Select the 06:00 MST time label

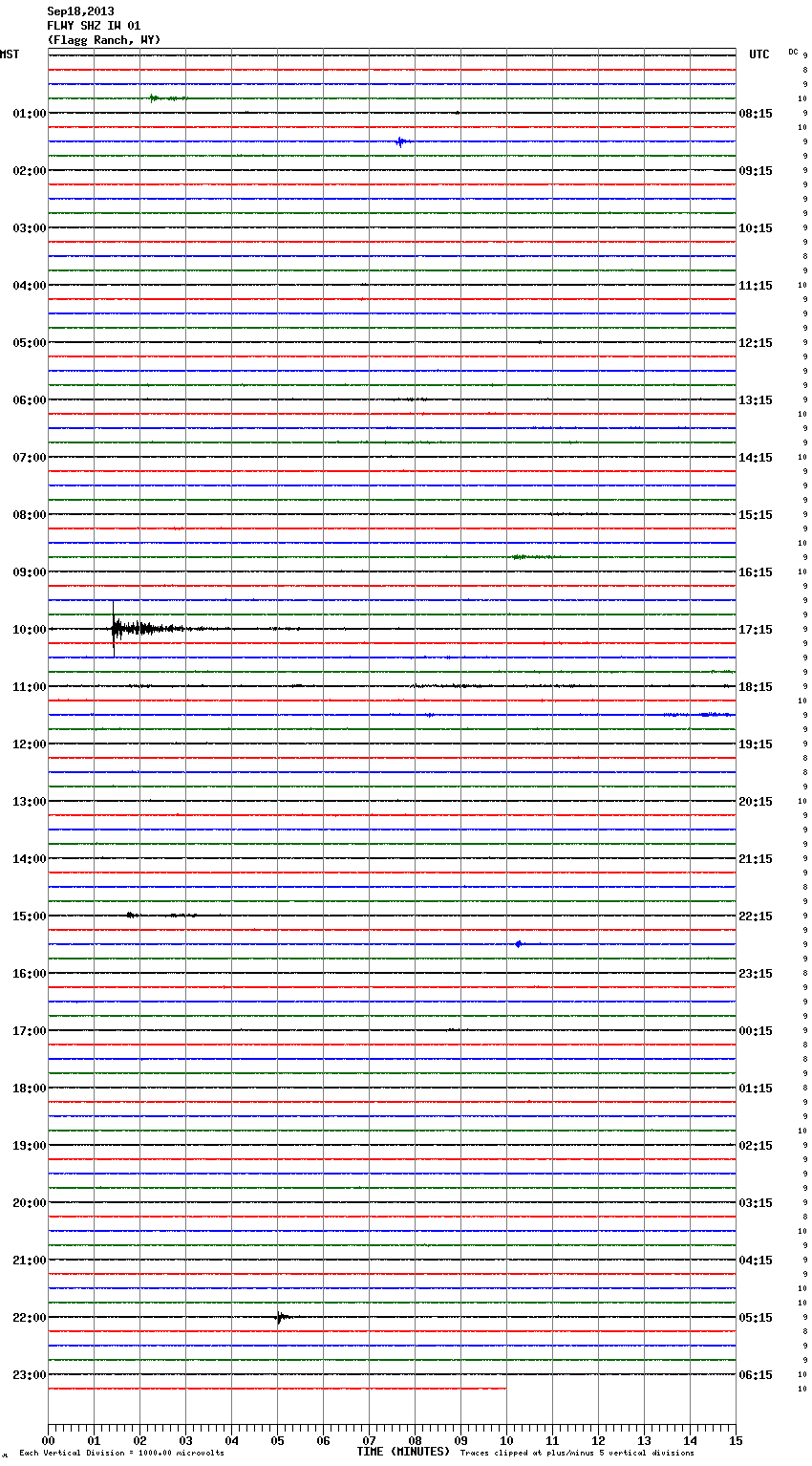point(29,400)
